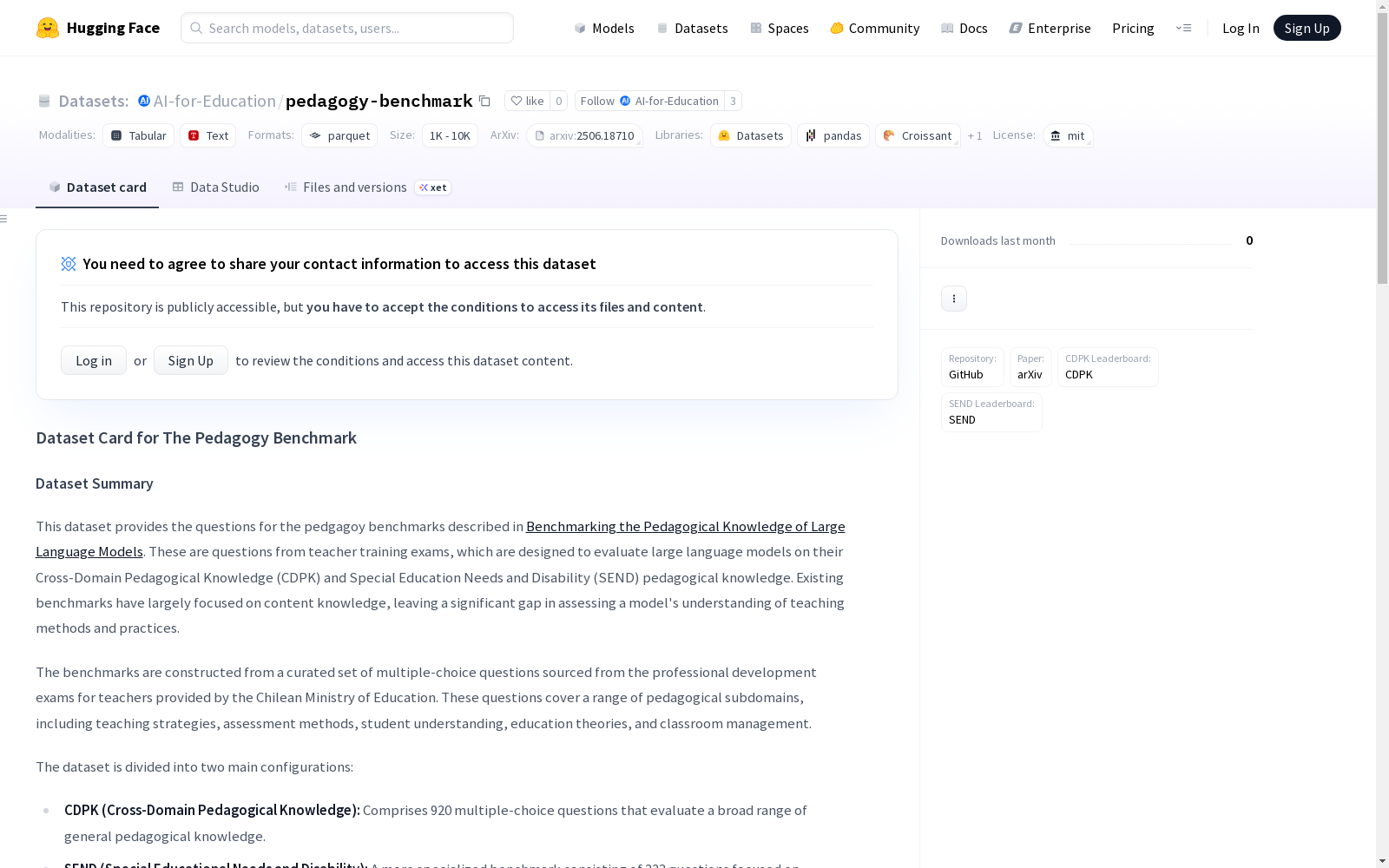Follow the AI-for-Education organization
This screenshot has height=868, width=1389.
(649, 101)
